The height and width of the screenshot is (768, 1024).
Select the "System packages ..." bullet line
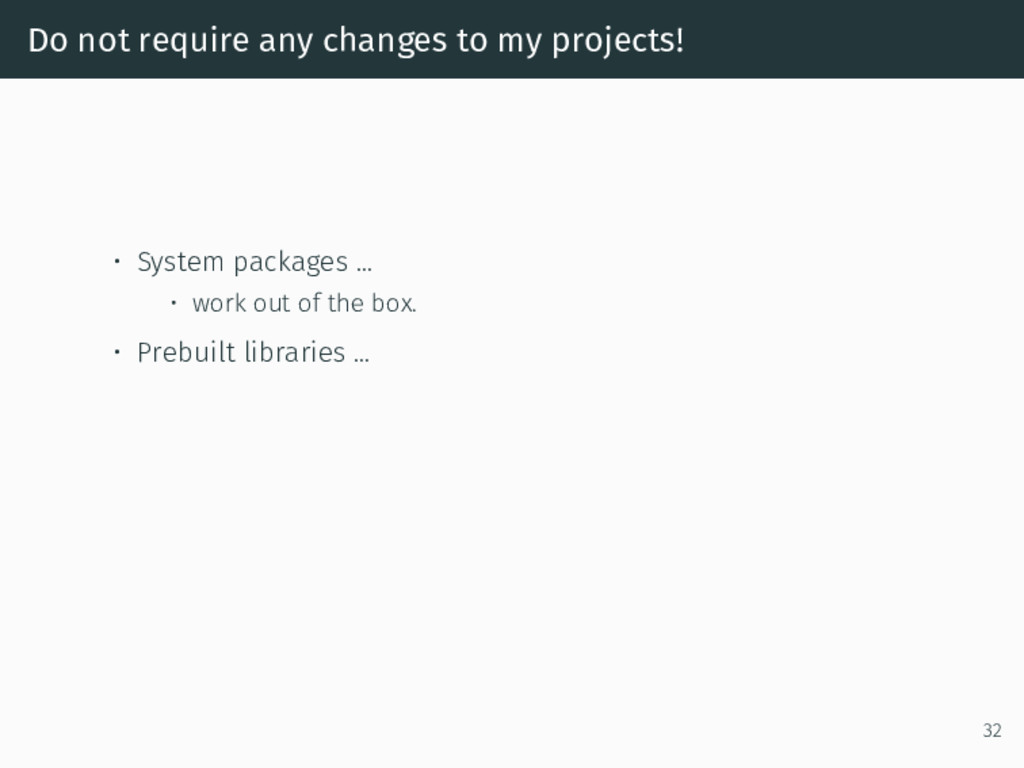pos(254,263)
